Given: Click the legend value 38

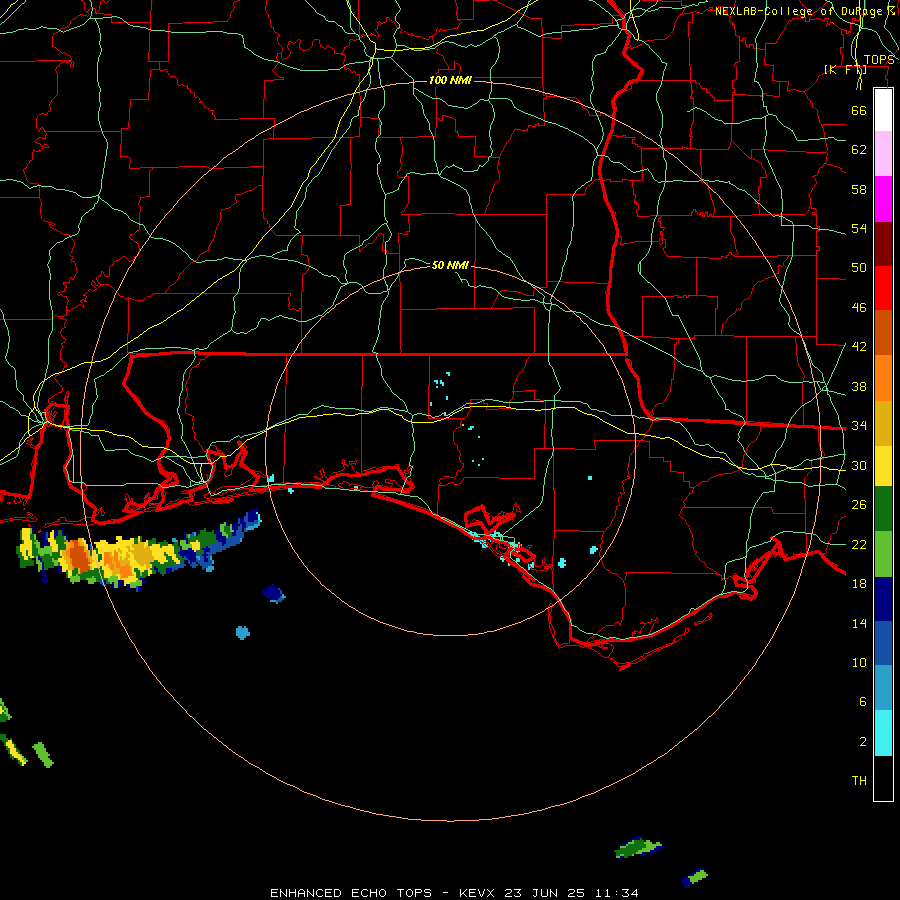Looking at the screenshot, I should click(859, 386).
